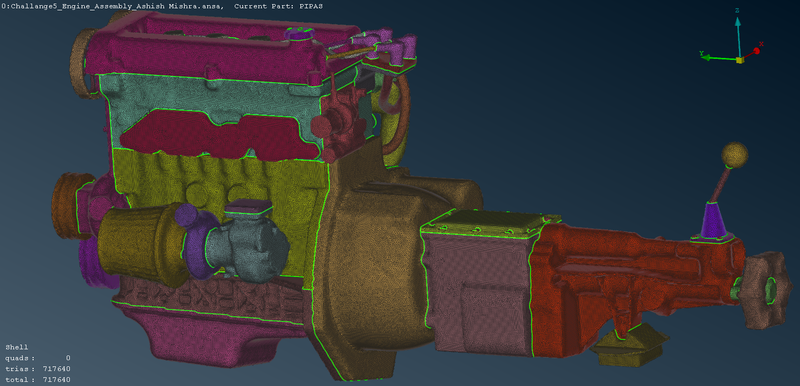Click the red X axis ball of triad

pyautogui.click(x=757, y=50)
